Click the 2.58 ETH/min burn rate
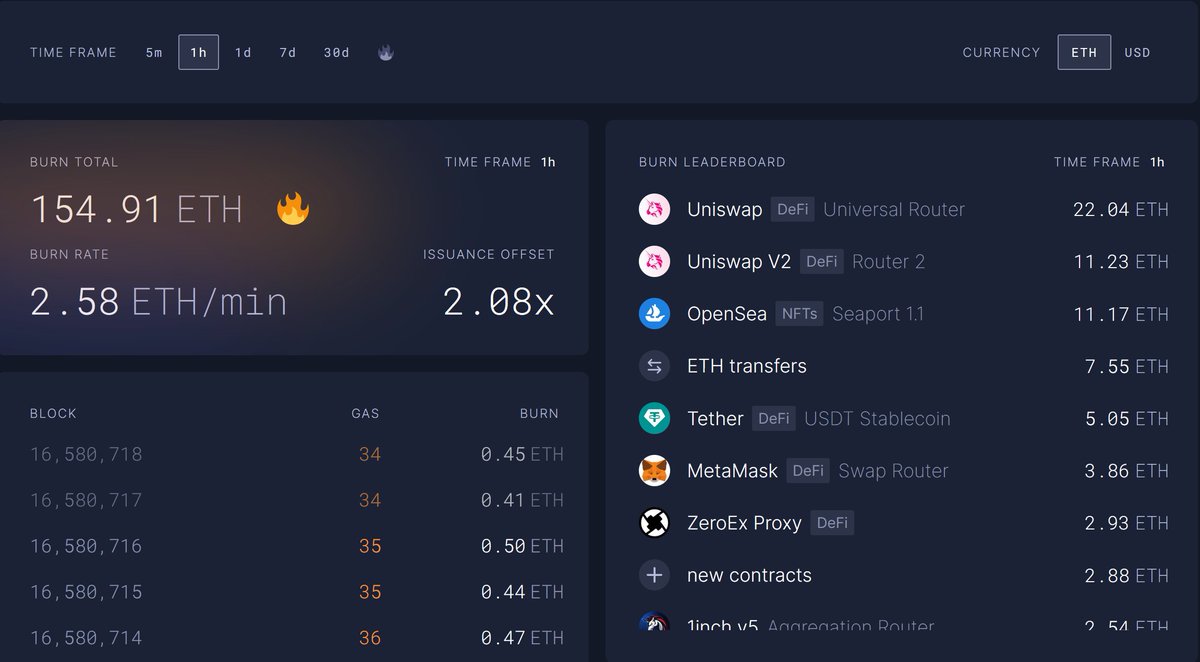This screenshot has width=1200, height=662. 159,302
